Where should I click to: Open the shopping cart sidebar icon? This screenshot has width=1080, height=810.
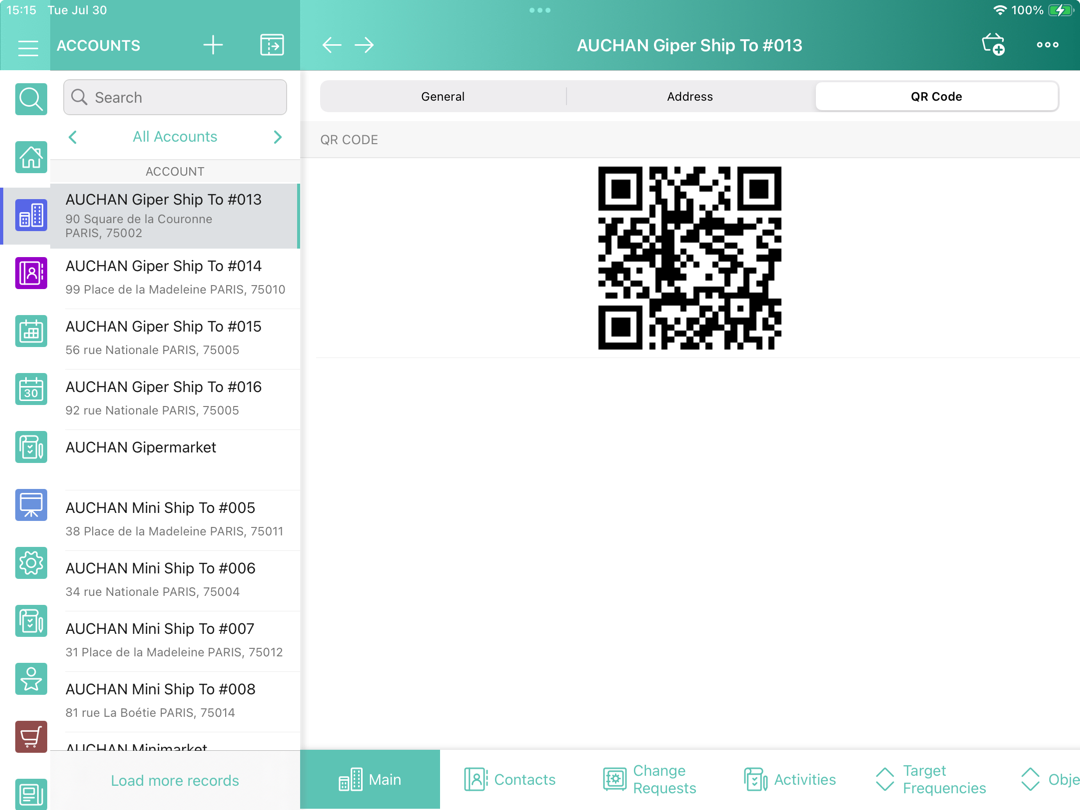[30, 736]
